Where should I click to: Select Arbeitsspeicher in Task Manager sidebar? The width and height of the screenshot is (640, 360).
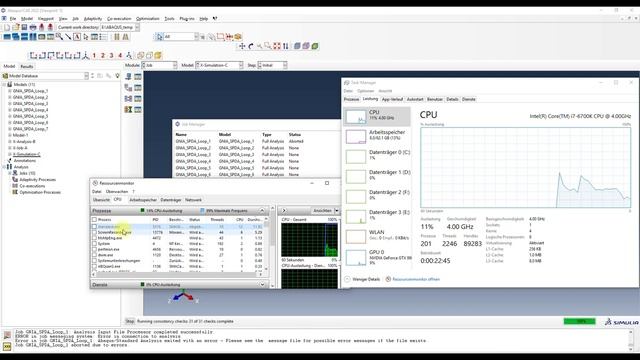377,136
